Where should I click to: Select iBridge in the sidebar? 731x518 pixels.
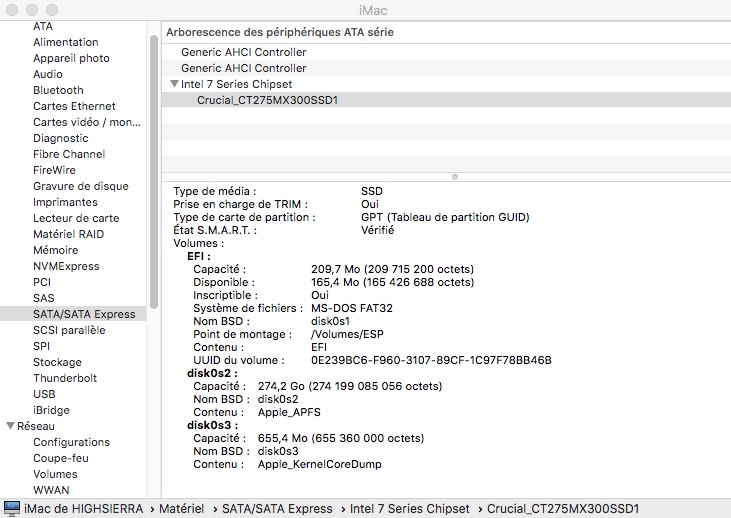tap(51, 410)
